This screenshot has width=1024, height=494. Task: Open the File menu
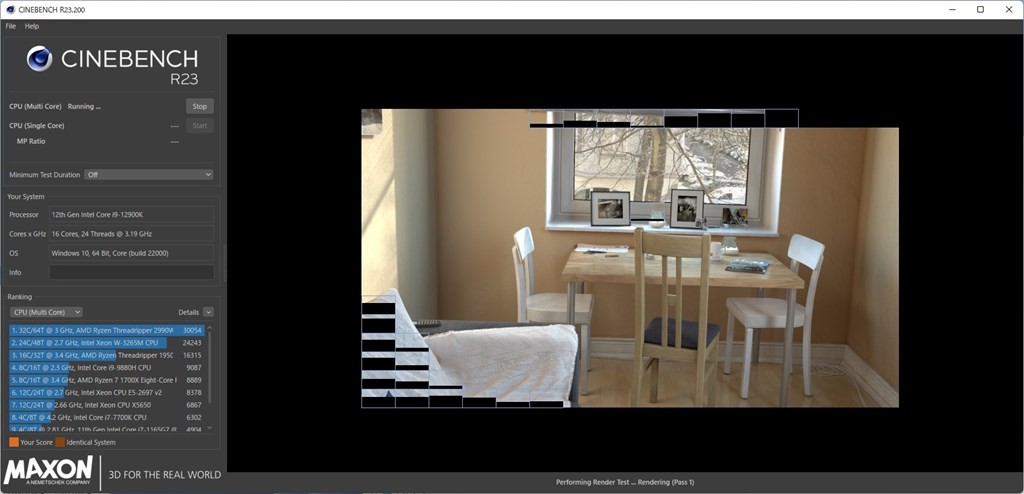(11, 26)
